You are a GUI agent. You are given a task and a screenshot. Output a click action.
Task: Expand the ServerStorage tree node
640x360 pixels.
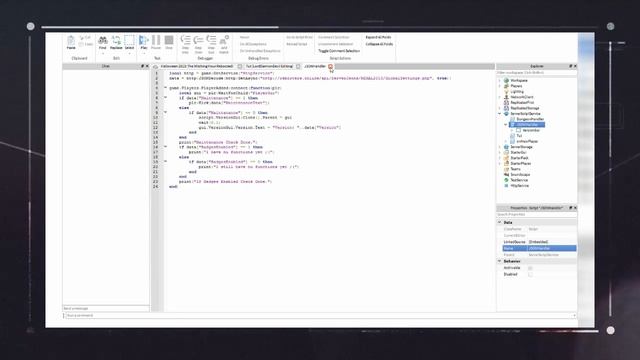(500, 147)
